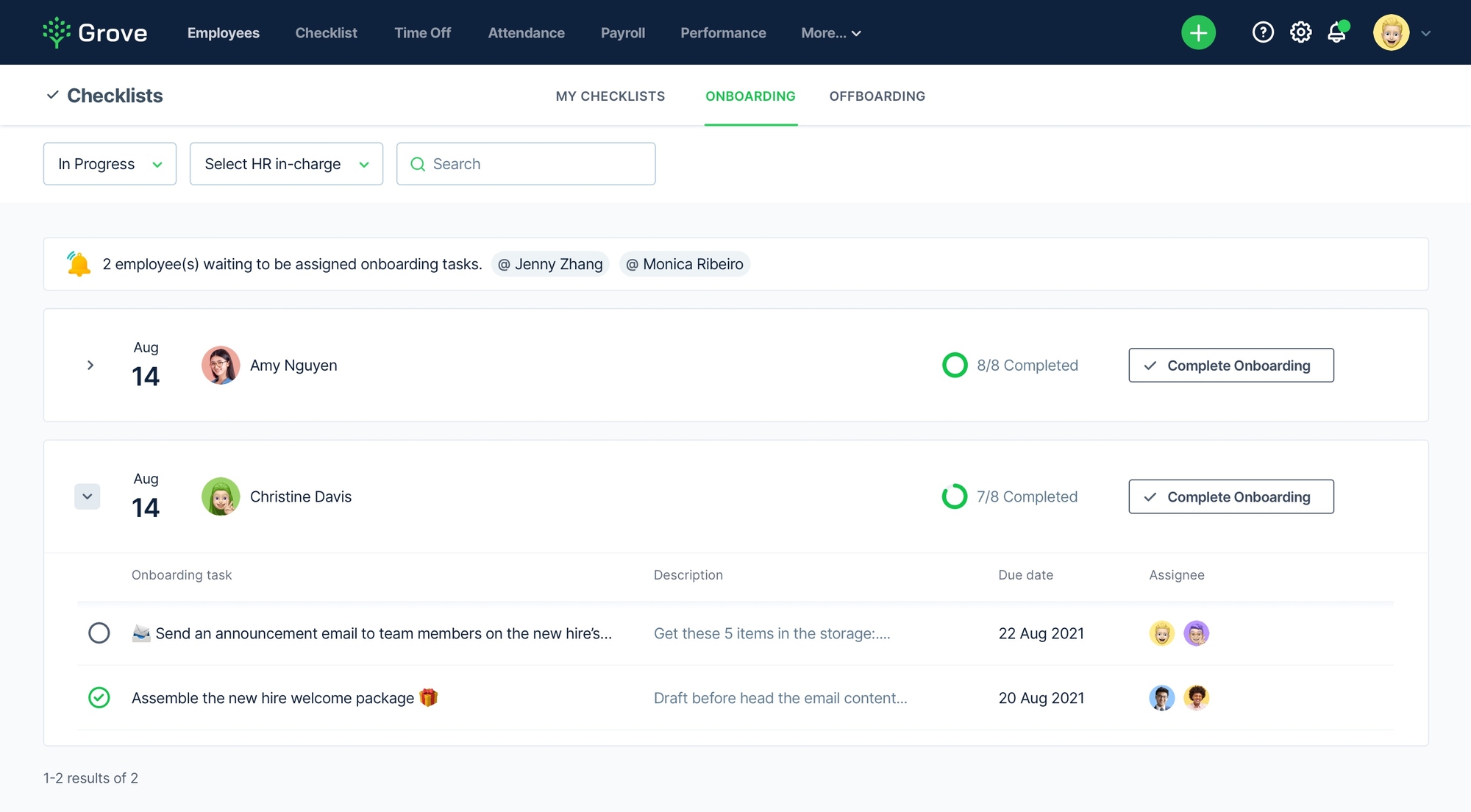Click the Jenny Zhang mention tag
This screenshot has width=1471, height=812.
pos(550,263)
